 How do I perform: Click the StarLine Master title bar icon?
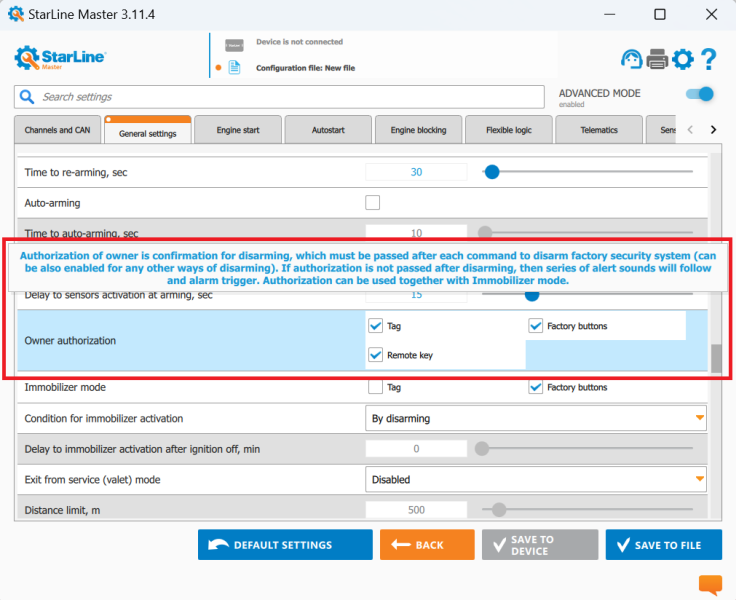point(16,14)
